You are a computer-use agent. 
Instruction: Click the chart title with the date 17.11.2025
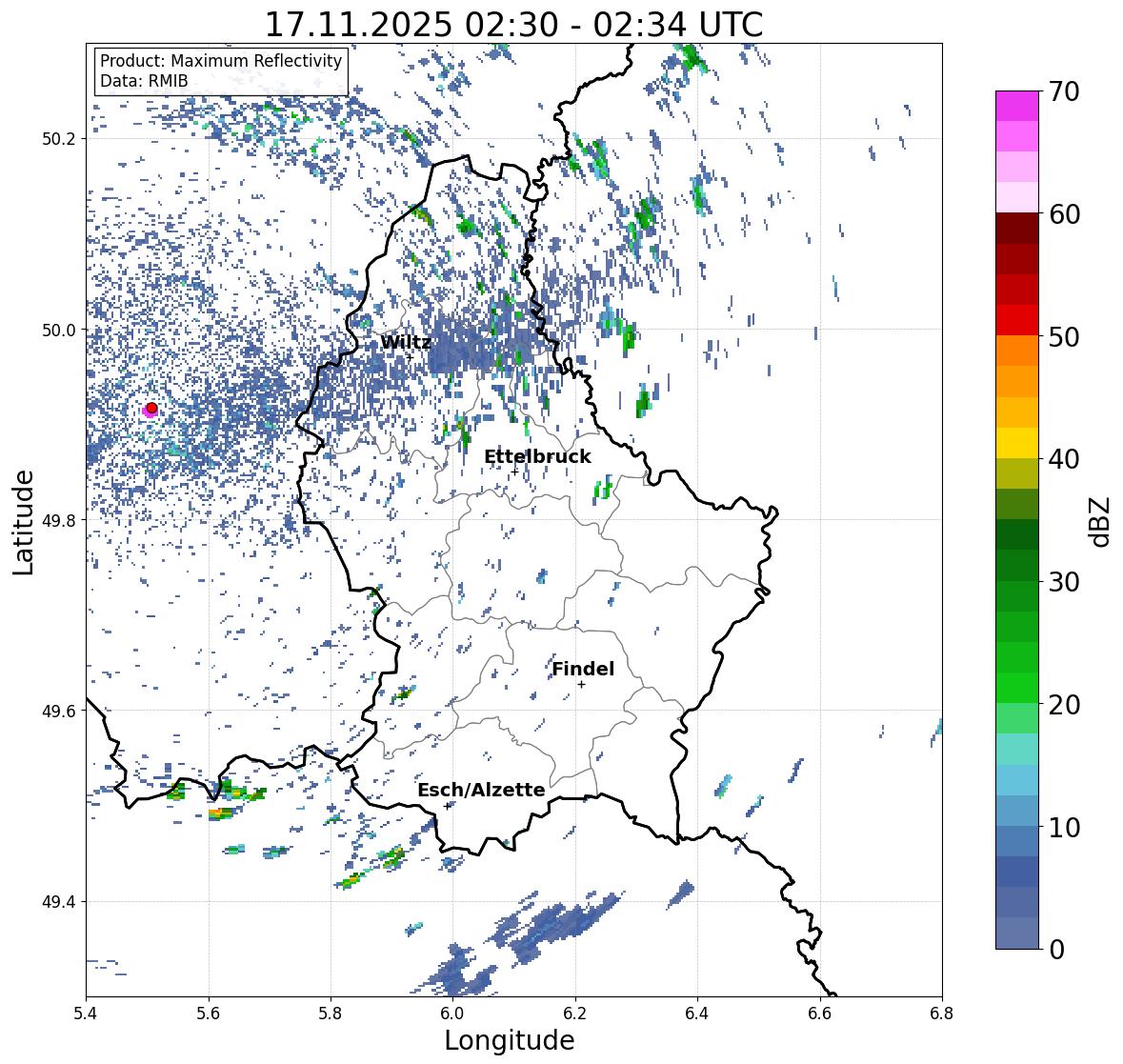(513, 25)
